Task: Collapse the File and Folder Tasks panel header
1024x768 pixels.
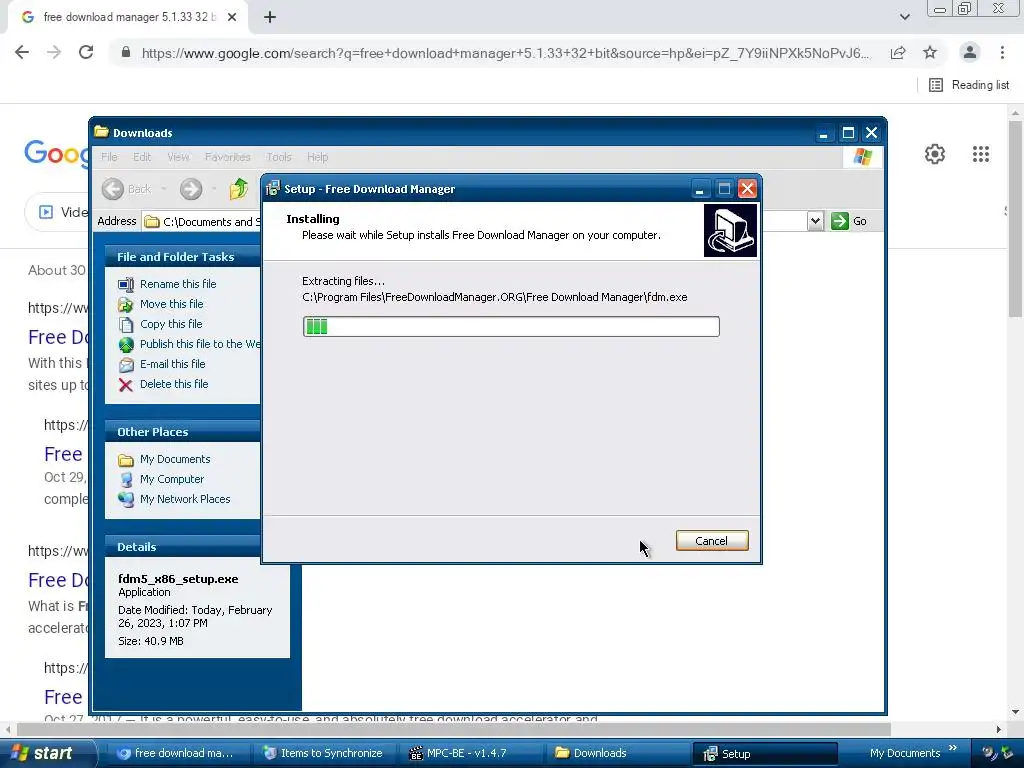Action: coord(183,257)
